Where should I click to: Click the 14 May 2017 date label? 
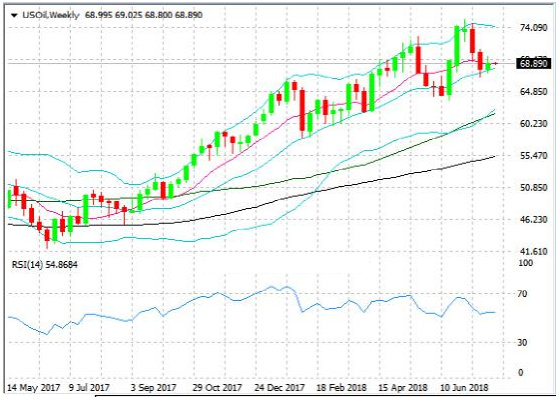point(34,387)
